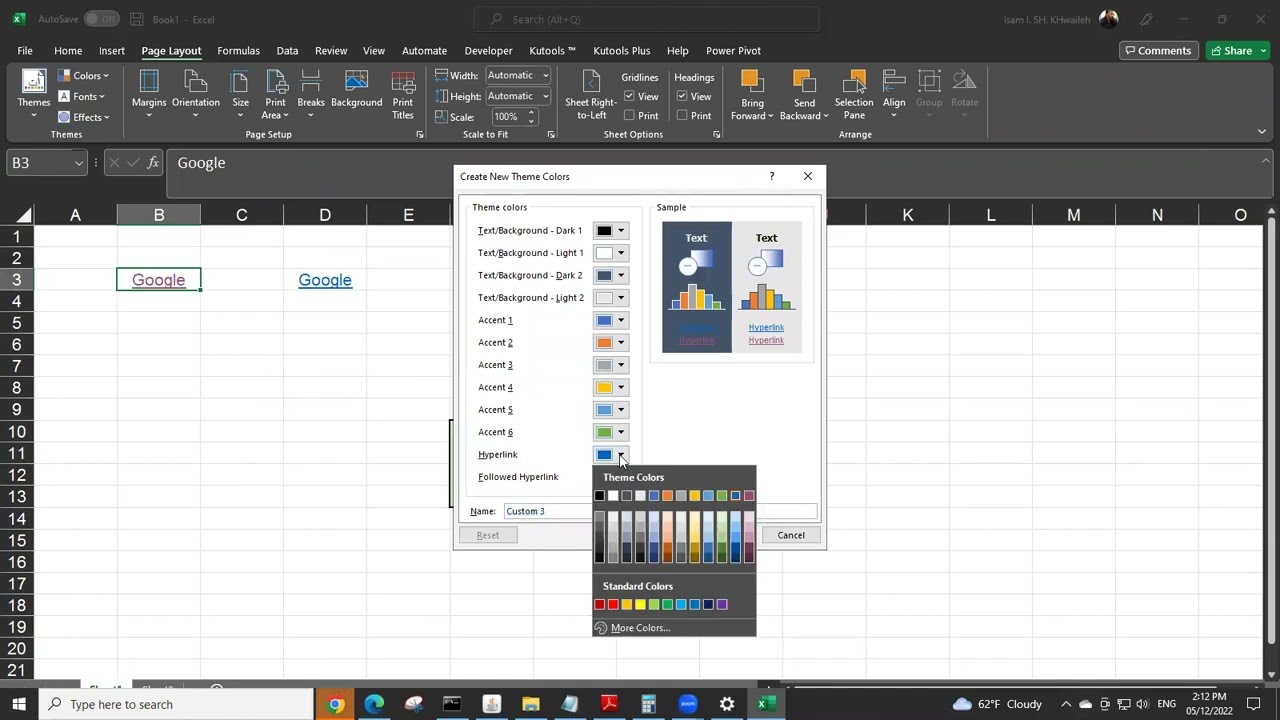This screenshot has width=1280, height=720.
Task: Open Settings gear in the taskbar
Action: click(x=727, y=704)
